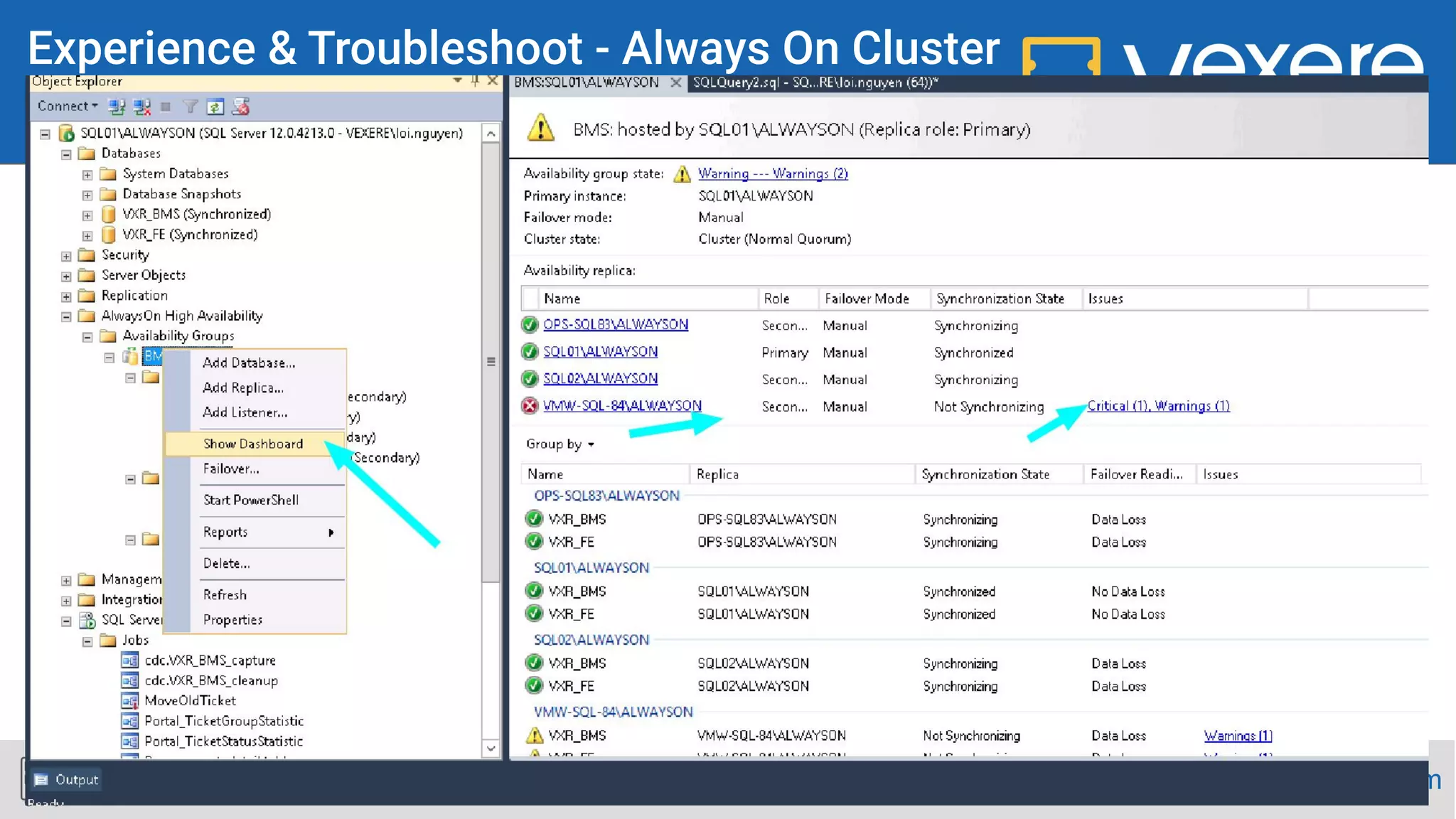Open the Reports submenu
The height and width of the screenshot is (819, 1456).
click(268, 532)
